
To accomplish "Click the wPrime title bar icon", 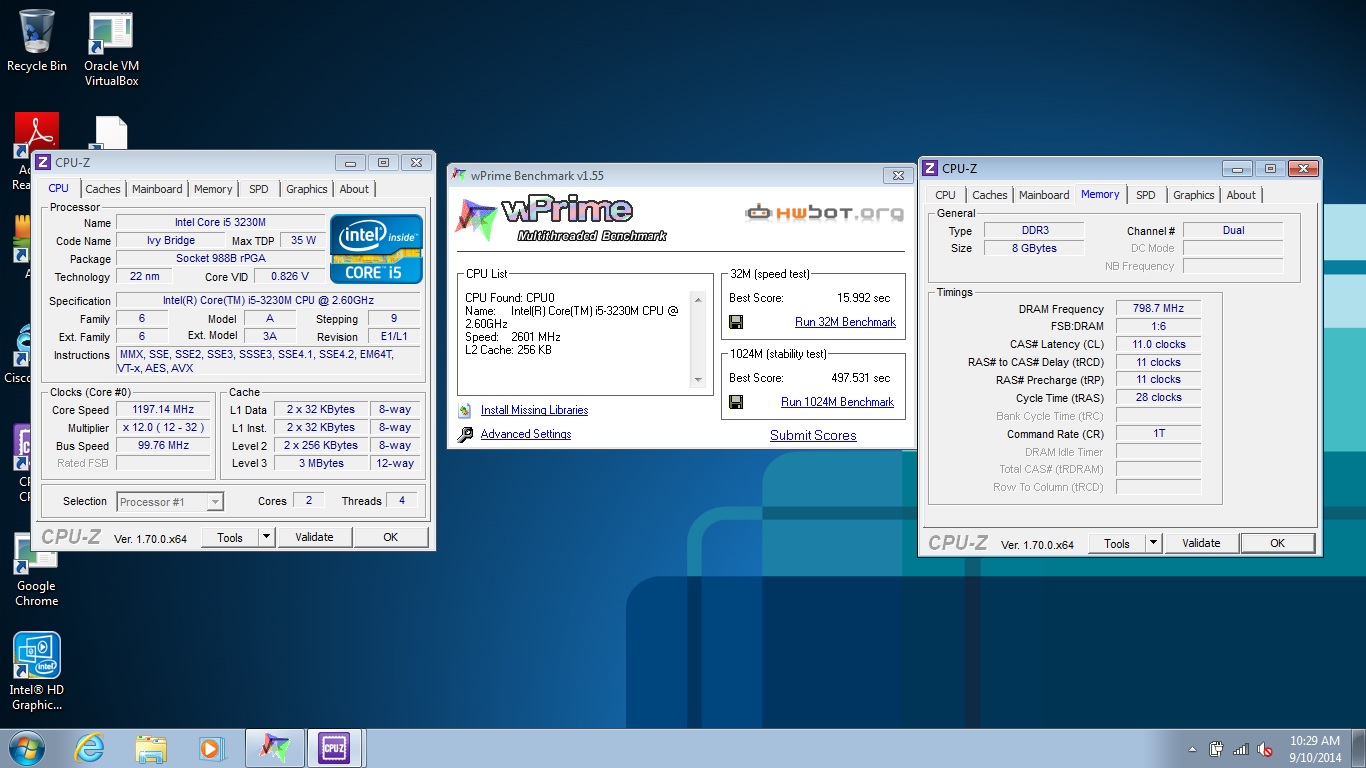I will [x=459, y=175].
